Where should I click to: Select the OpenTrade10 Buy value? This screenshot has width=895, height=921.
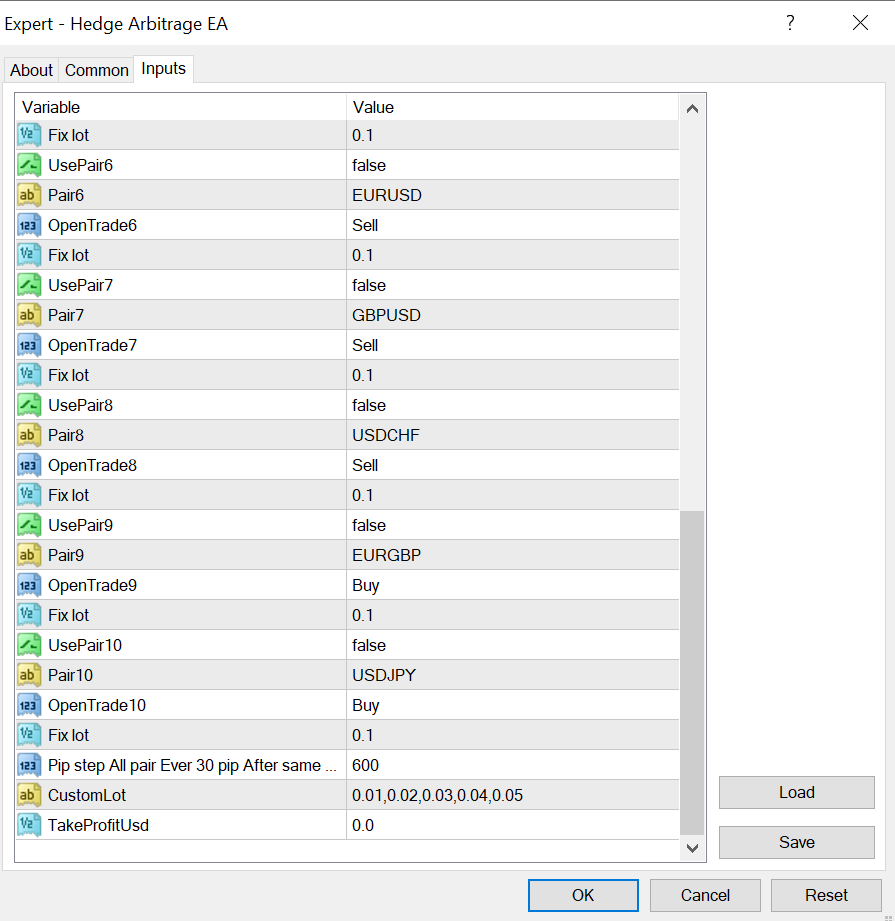coord(512,705)
